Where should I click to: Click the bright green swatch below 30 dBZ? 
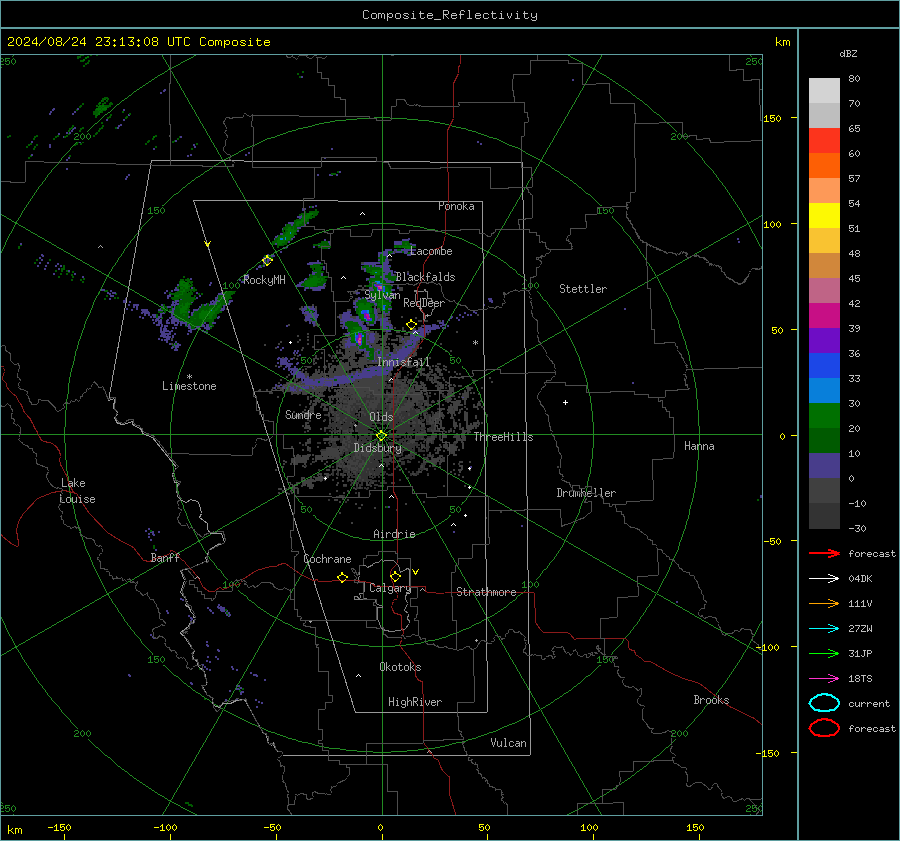(824, 416)
